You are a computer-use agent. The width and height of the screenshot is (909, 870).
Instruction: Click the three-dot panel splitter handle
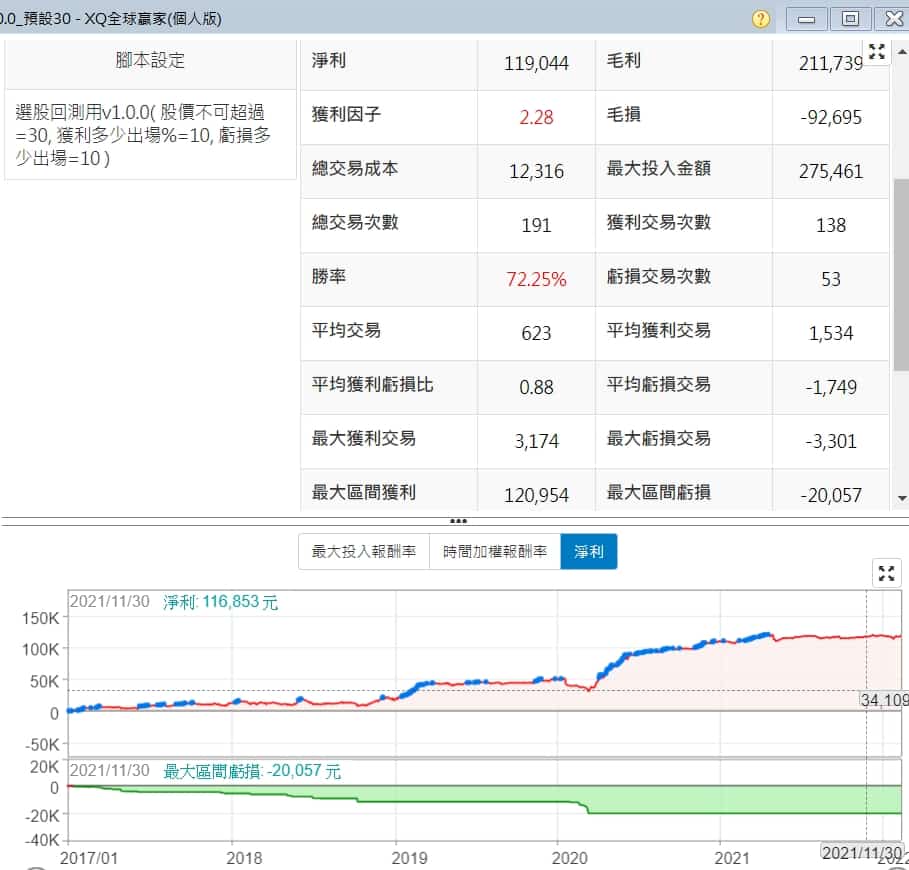point(458,521)
